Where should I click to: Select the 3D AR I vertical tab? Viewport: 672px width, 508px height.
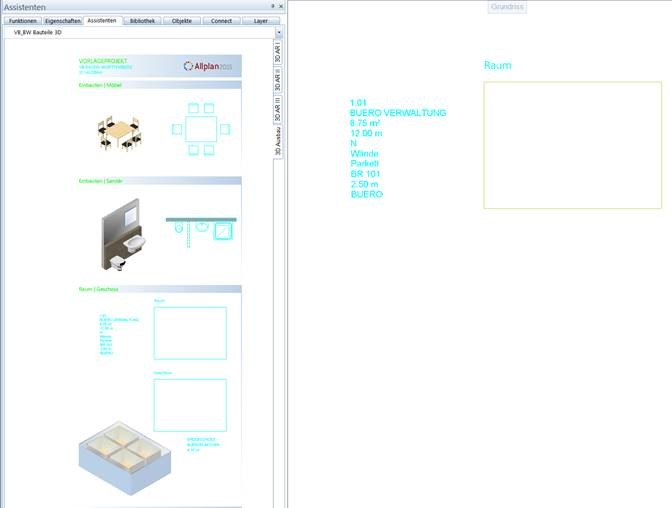[278, 54]
